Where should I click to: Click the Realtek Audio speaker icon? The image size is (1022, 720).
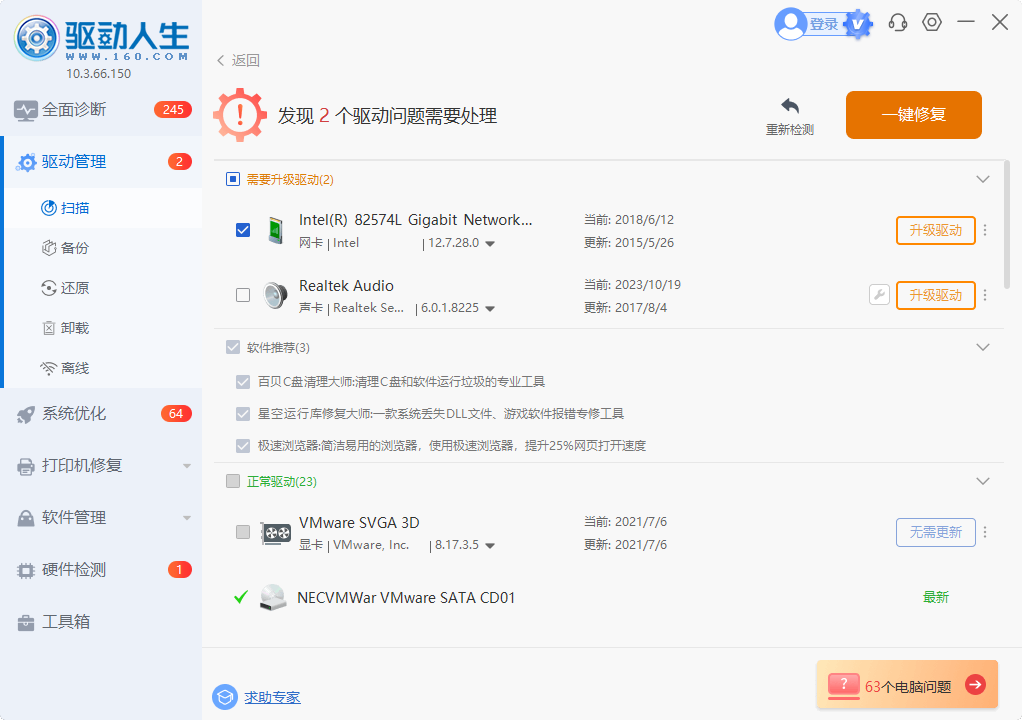pyautogui.click(x=275, y=296)
